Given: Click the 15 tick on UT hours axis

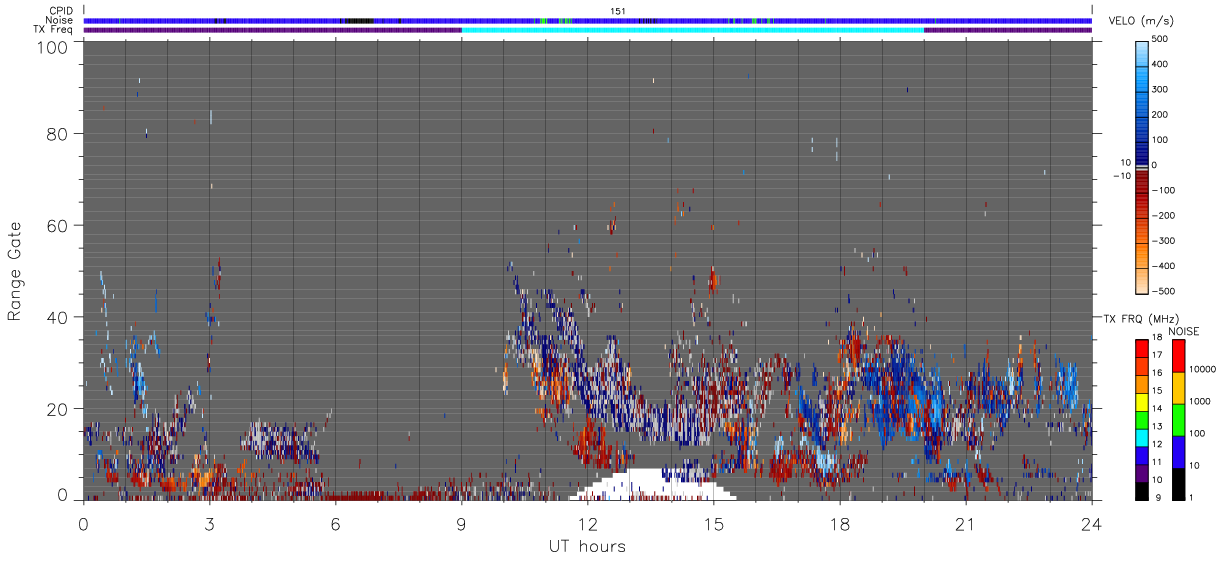Looking at the screenshot, I should [713, 523].
